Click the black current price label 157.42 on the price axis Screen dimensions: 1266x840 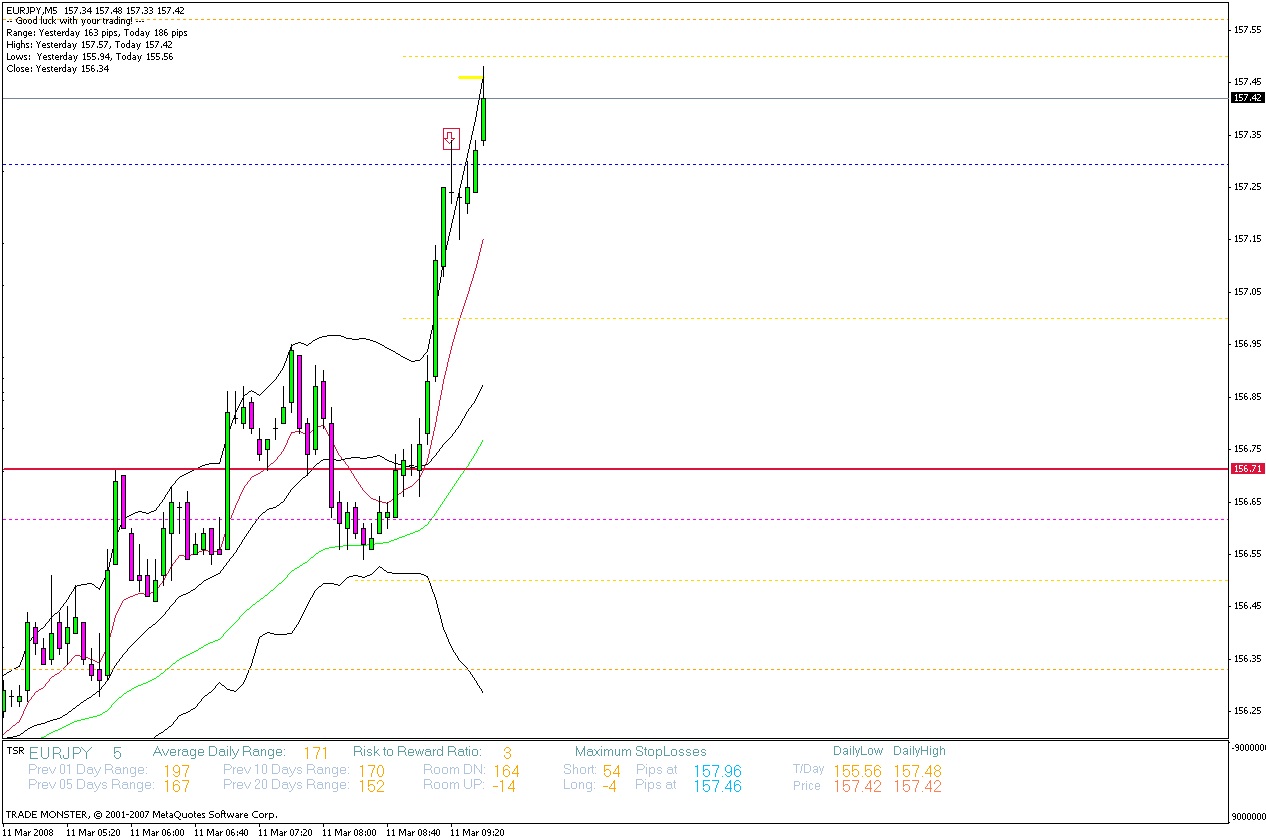1247,98
